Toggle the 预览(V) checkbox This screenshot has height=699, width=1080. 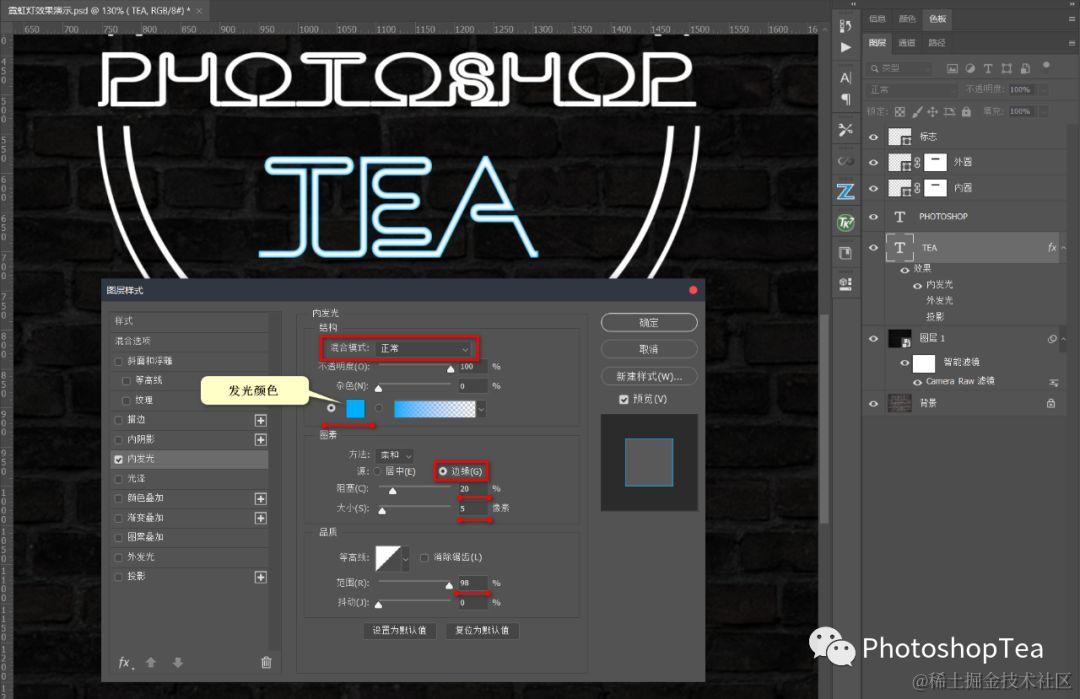(623, 399)
